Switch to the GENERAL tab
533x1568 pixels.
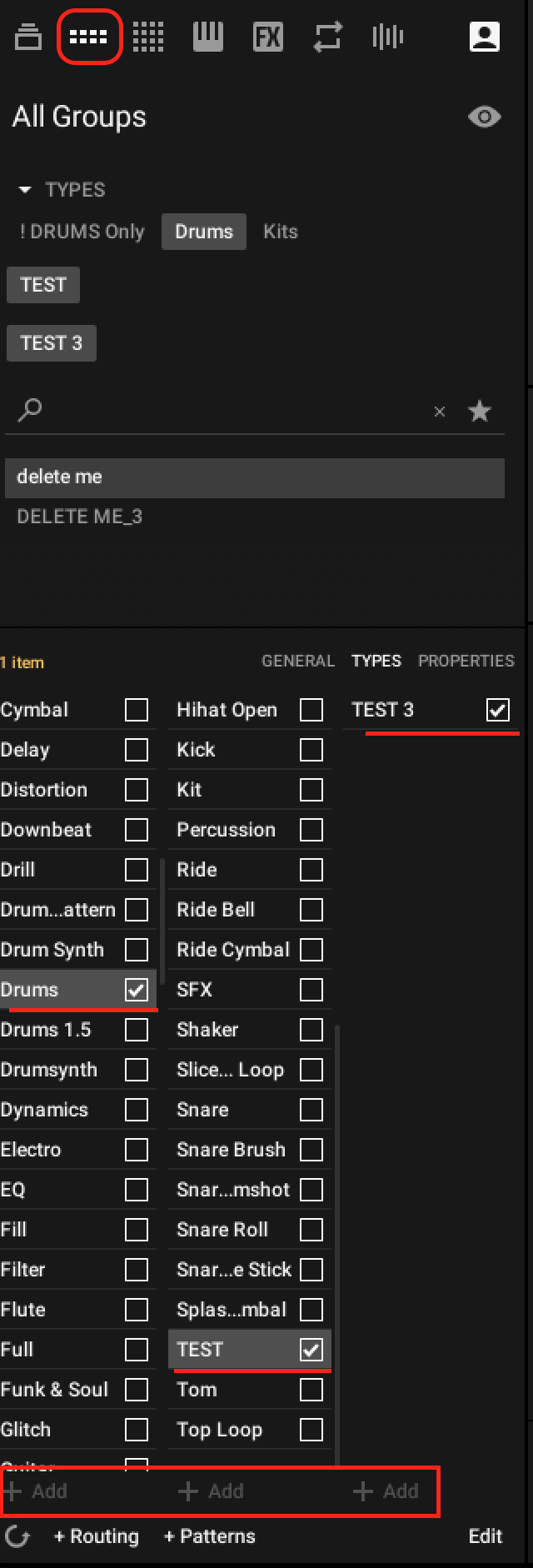point(297,662)
